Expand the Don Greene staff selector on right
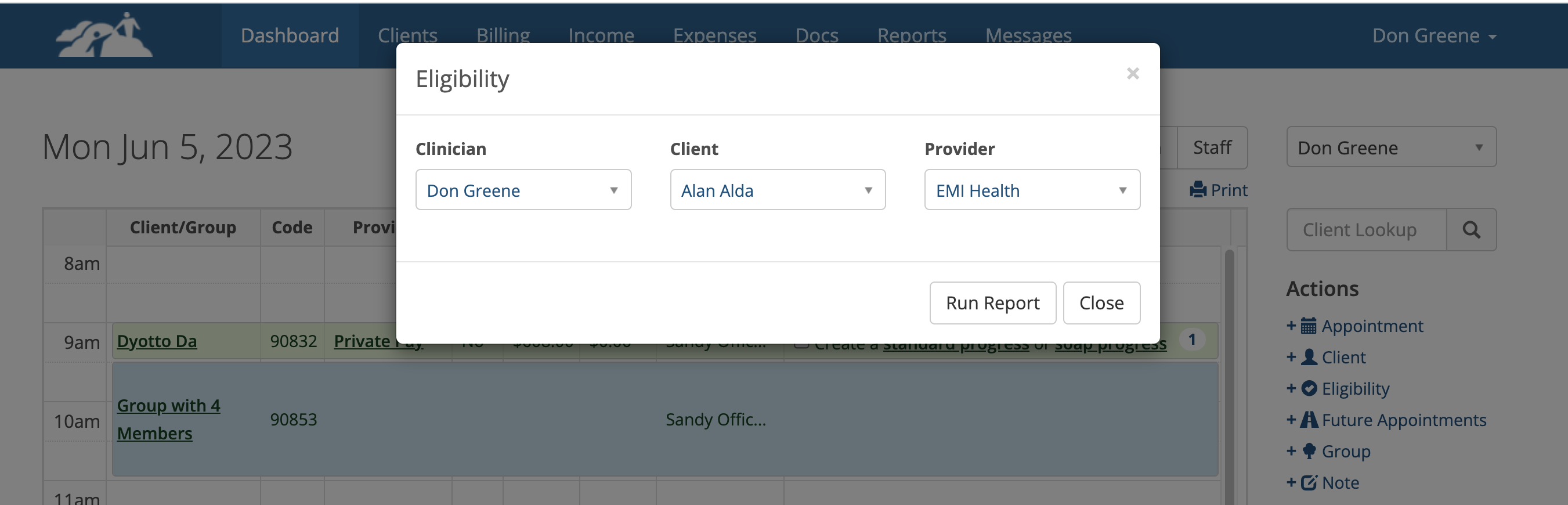The image size is (1568, 505). click(x=1391, y=147)
